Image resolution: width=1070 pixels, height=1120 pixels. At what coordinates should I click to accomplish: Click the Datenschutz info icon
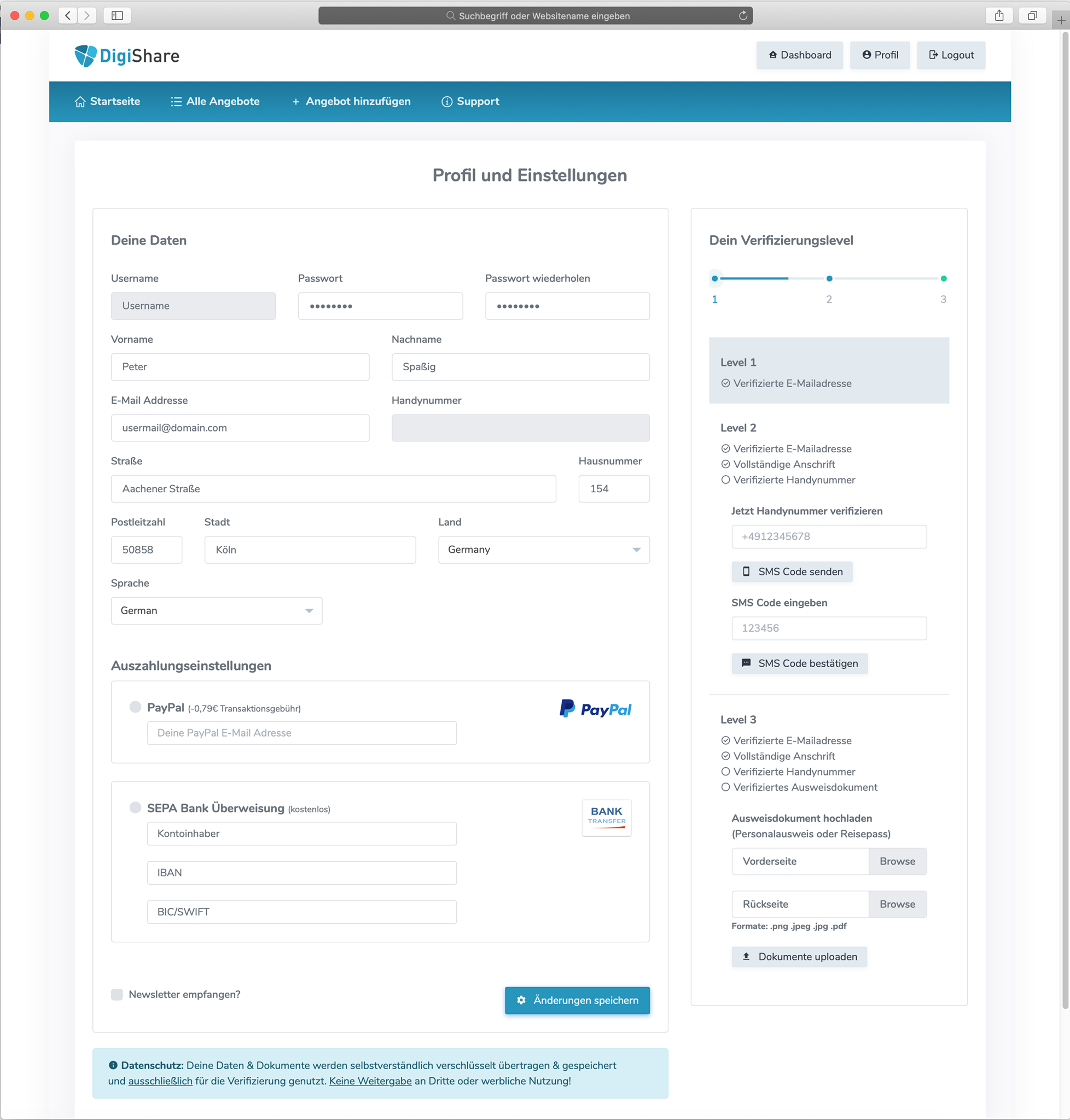[113, 1065]
